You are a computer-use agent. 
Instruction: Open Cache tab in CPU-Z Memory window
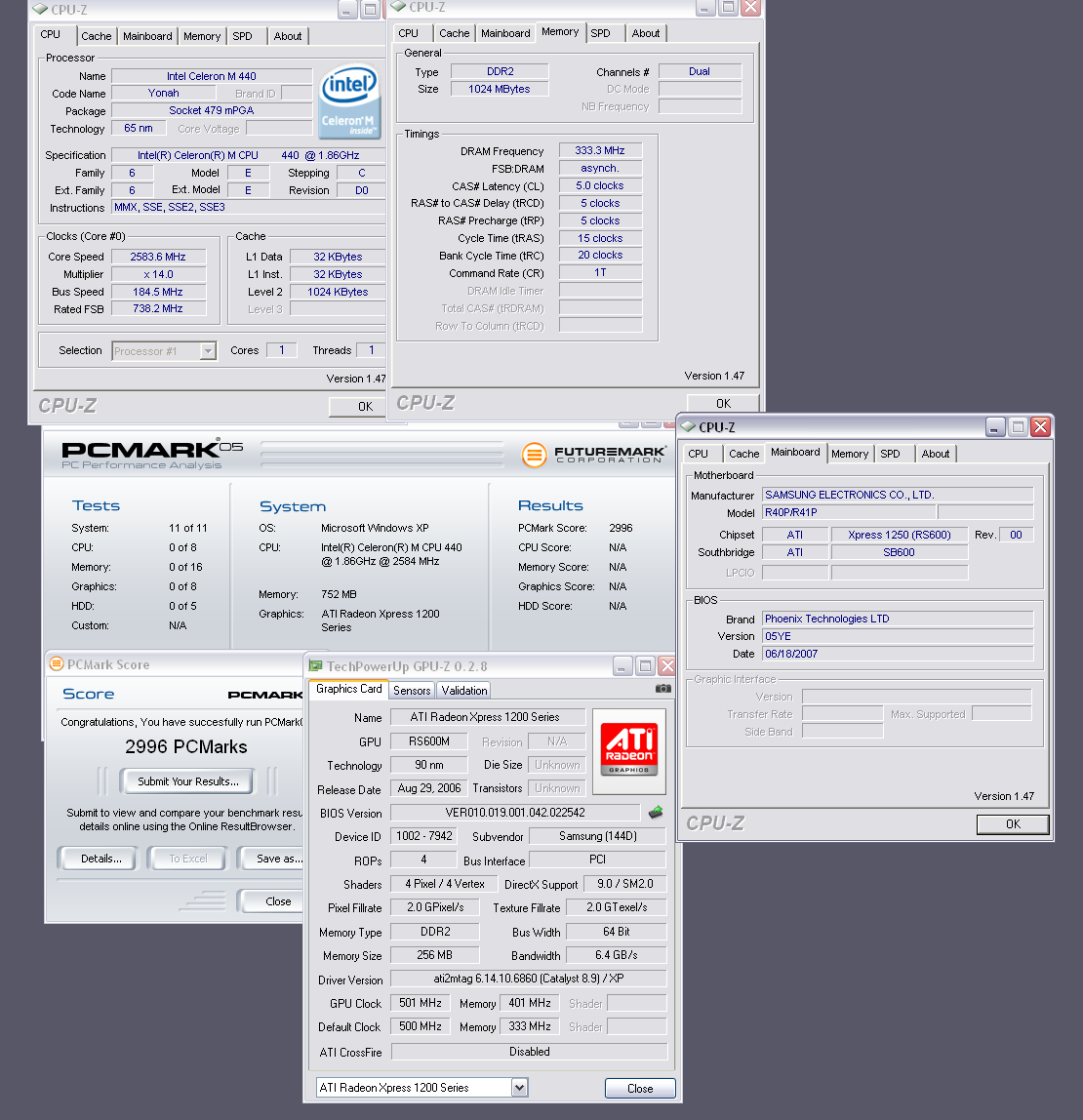tap(455, 33)
